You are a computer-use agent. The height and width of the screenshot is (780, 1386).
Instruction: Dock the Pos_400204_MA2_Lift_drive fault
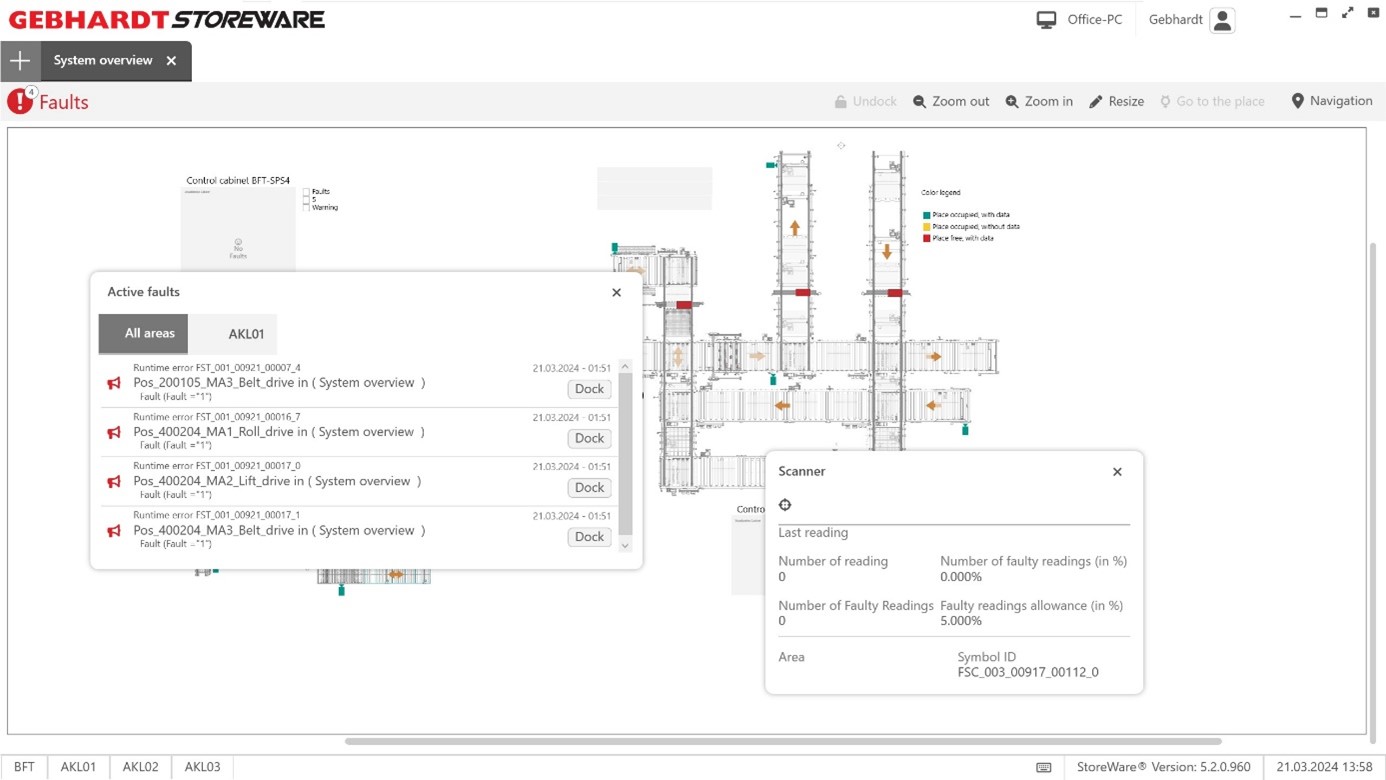pos(589,487)
